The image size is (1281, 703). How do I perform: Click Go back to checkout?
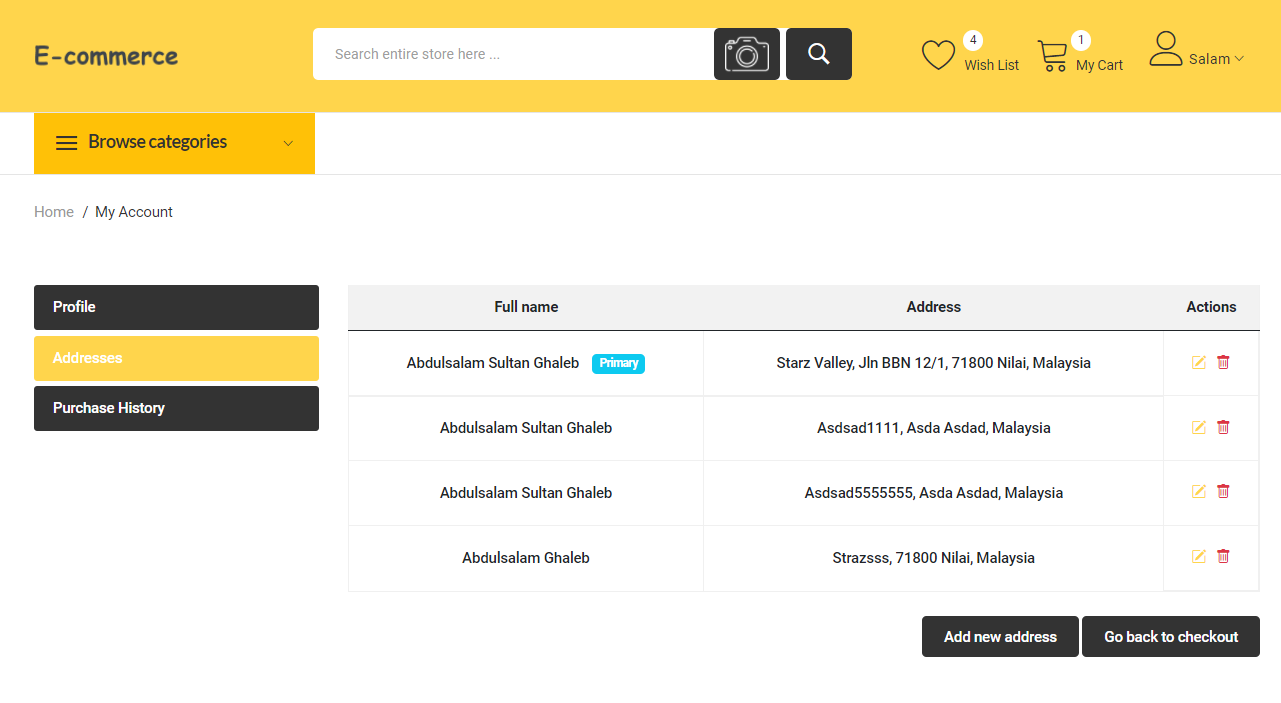(x=1170, y=636)
